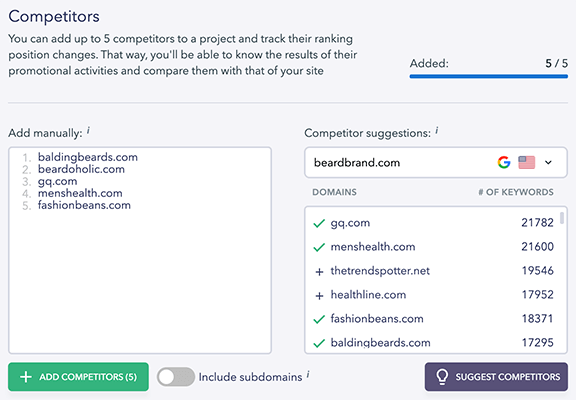Click the Added 5/5 progress bar
The width and height of the screenshot is (576, 400).
click(489, 76)
